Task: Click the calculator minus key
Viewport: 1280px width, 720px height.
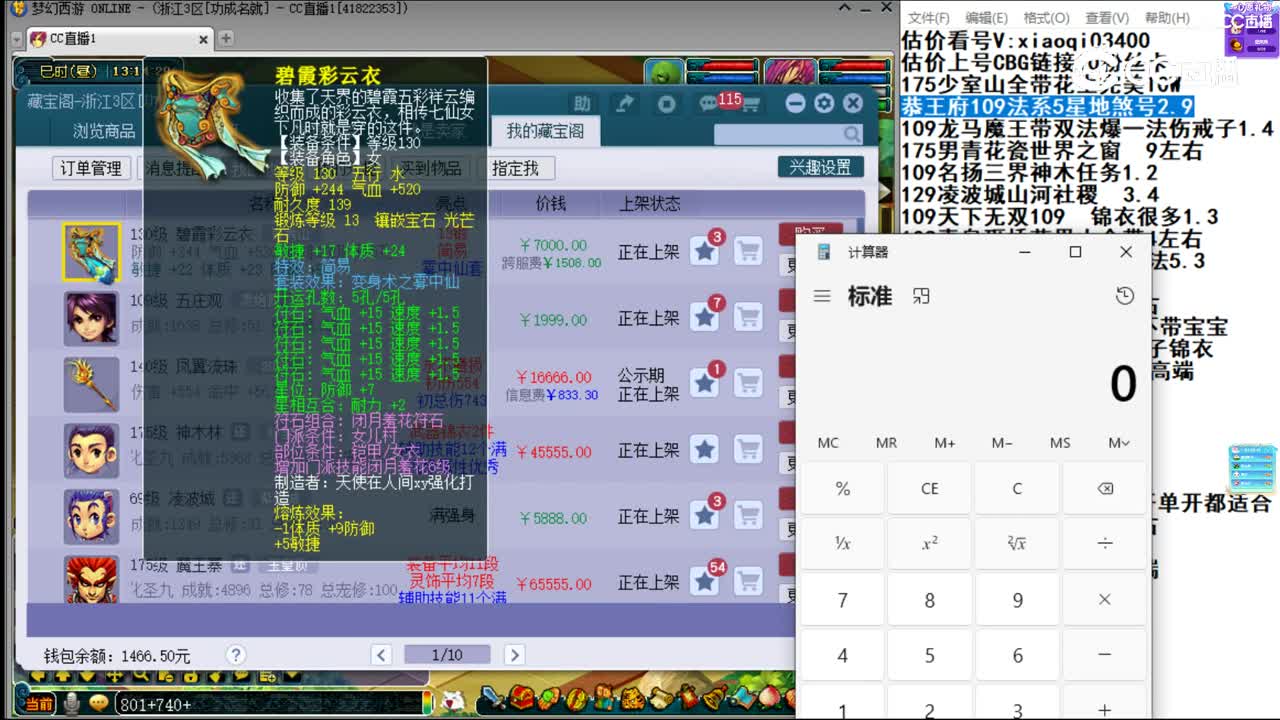Action: [x=1105, y=655]
